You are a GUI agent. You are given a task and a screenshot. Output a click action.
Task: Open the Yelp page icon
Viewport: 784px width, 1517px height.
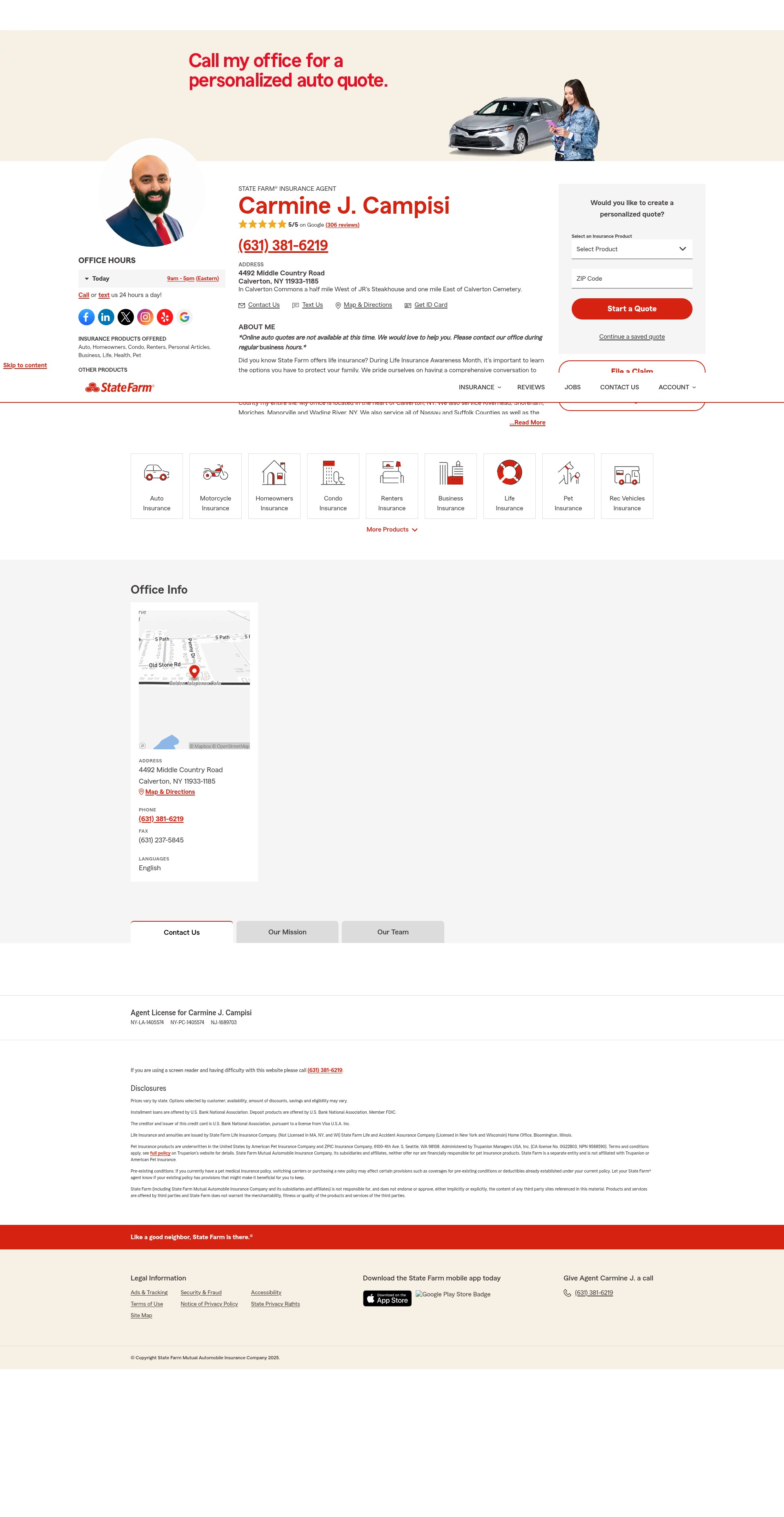click(x=165, y=317)
